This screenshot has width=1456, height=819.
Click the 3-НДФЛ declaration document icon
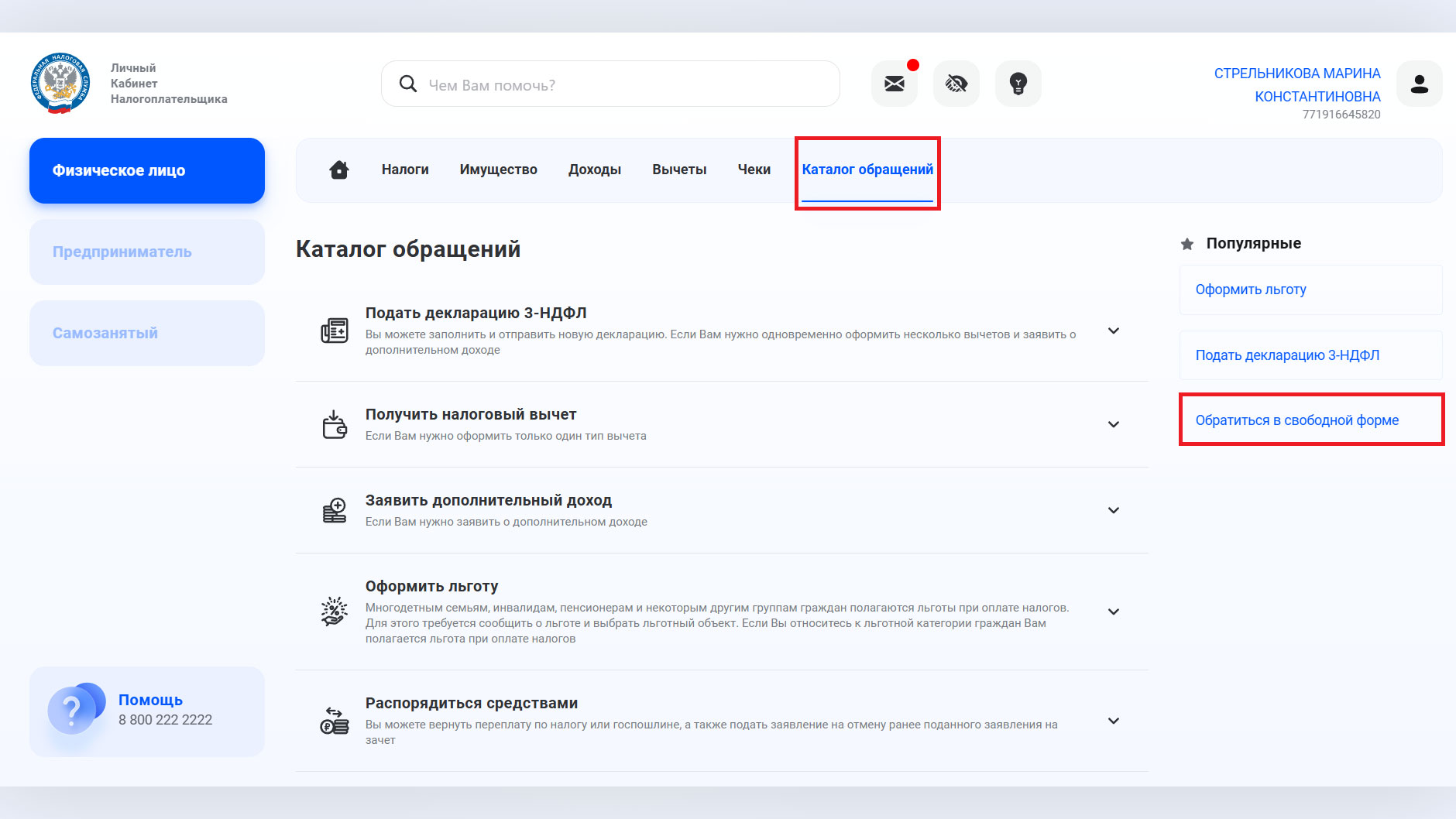pyautogui.click(x=335, y=331)
